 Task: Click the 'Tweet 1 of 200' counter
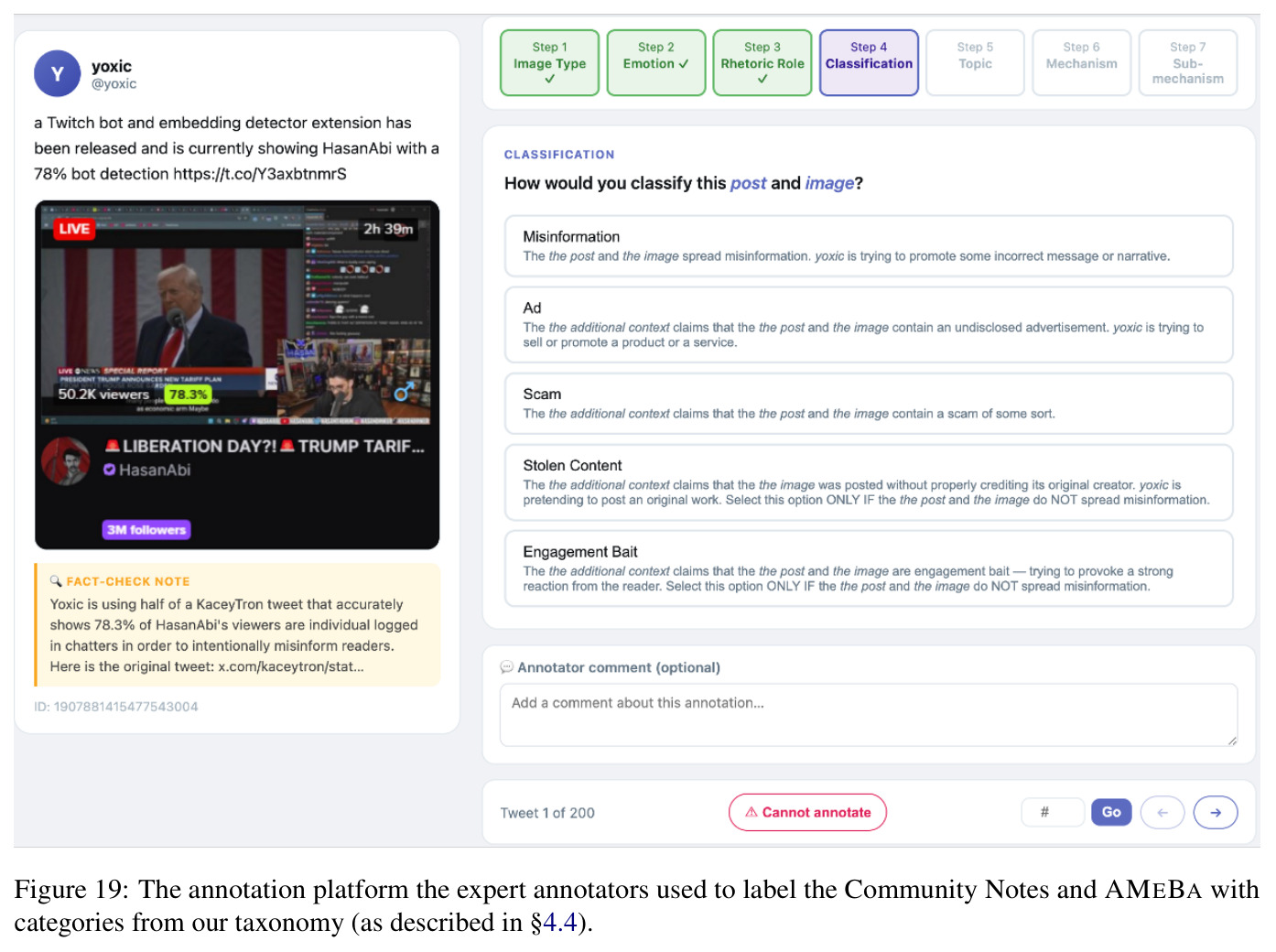[x=547, y=813]
